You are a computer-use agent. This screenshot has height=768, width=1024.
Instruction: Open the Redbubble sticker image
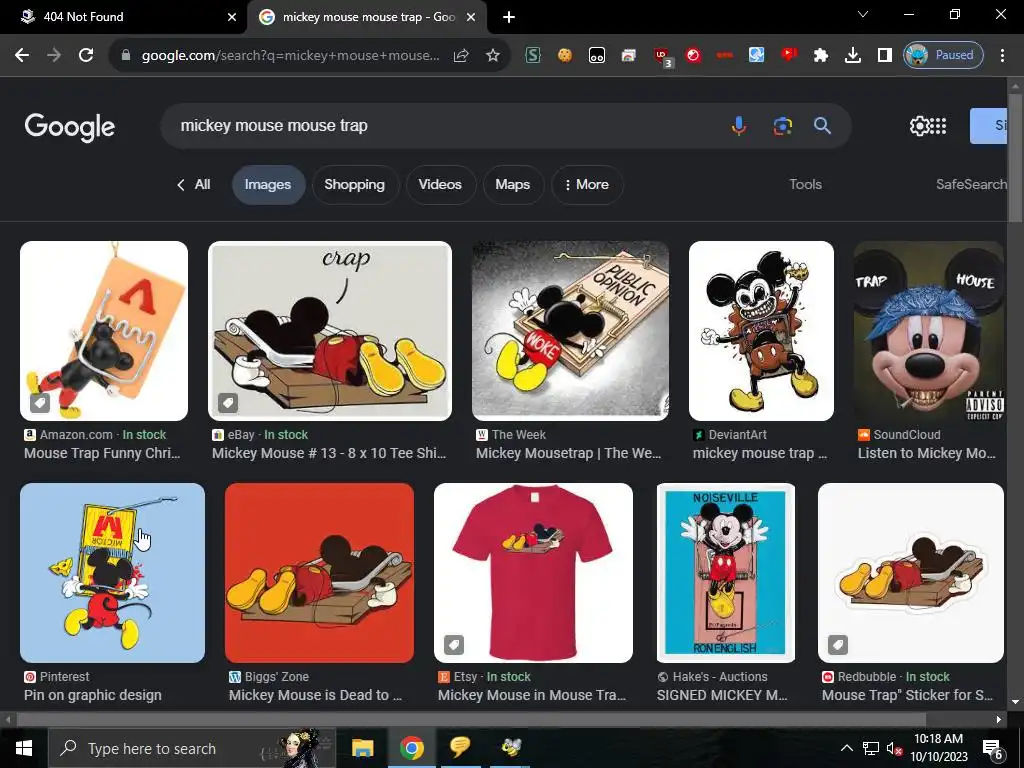(910, 573)
